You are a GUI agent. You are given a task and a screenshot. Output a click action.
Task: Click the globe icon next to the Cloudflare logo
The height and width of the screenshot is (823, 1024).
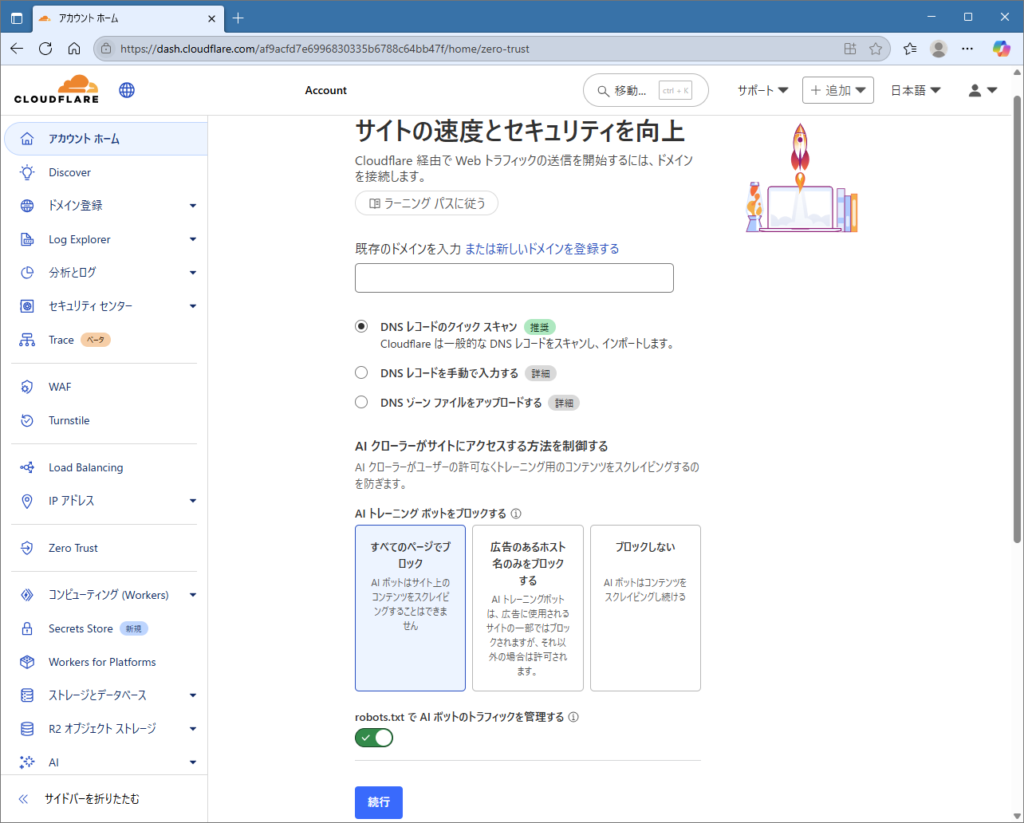point(127,90)
